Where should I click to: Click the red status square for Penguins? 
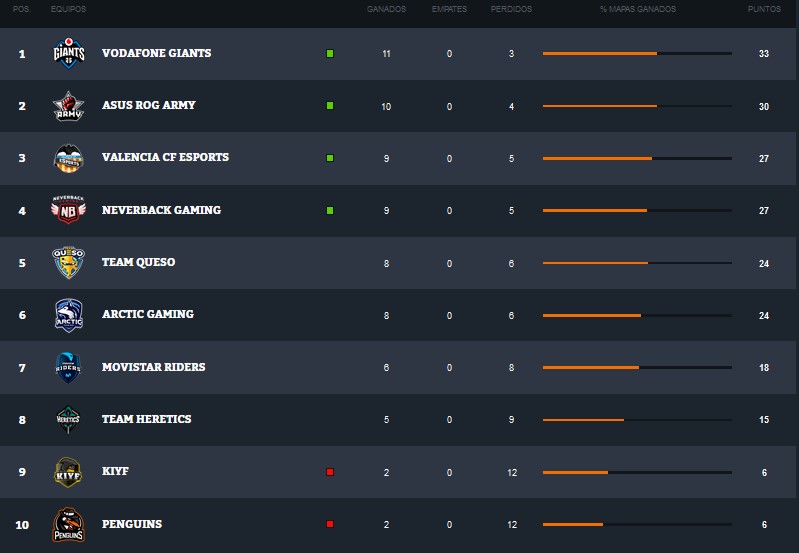pyautogui.click(x=330, y=524)
